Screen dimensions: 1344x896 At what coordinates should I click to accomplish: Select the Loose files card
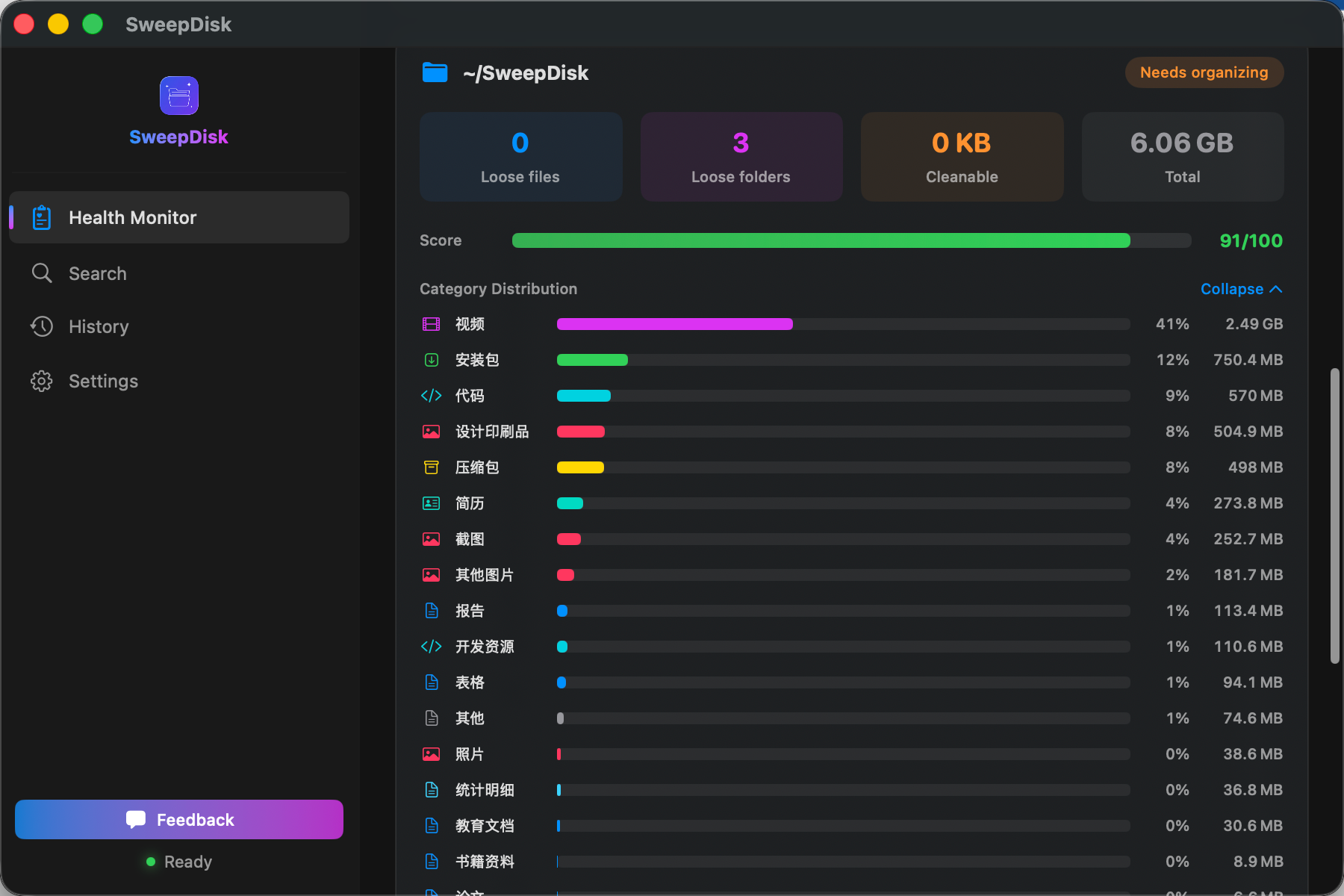(520, 157)
